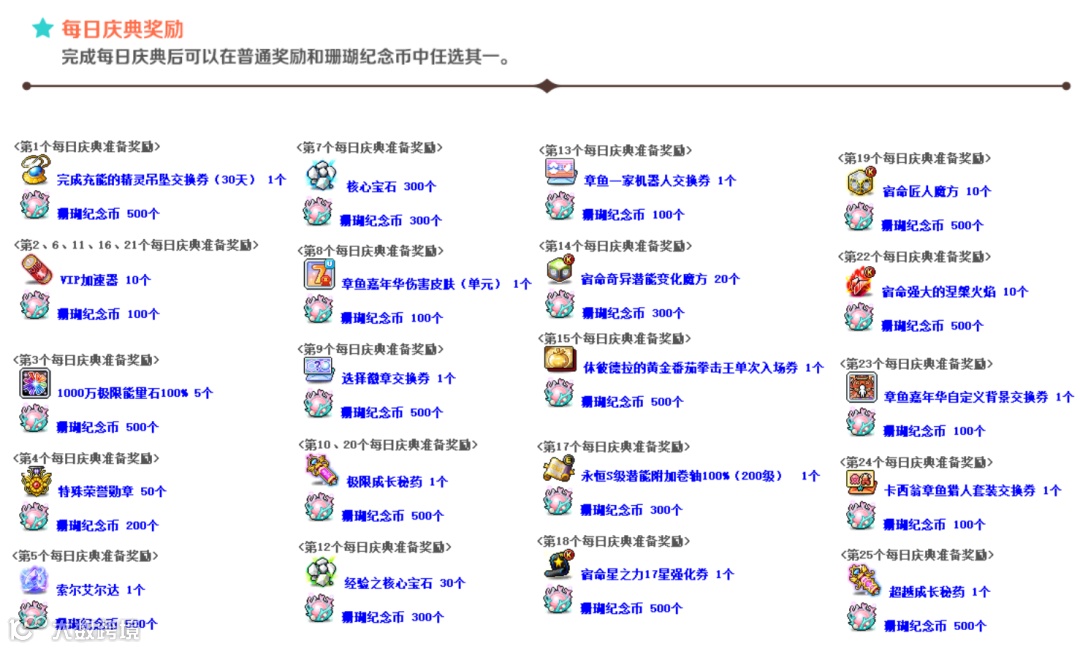The height and width of the screenshot is (649, 1080).
Task: Click the text 卡西翁章鱼猎人套装交换券 1个
Action: tap(973, 491)
